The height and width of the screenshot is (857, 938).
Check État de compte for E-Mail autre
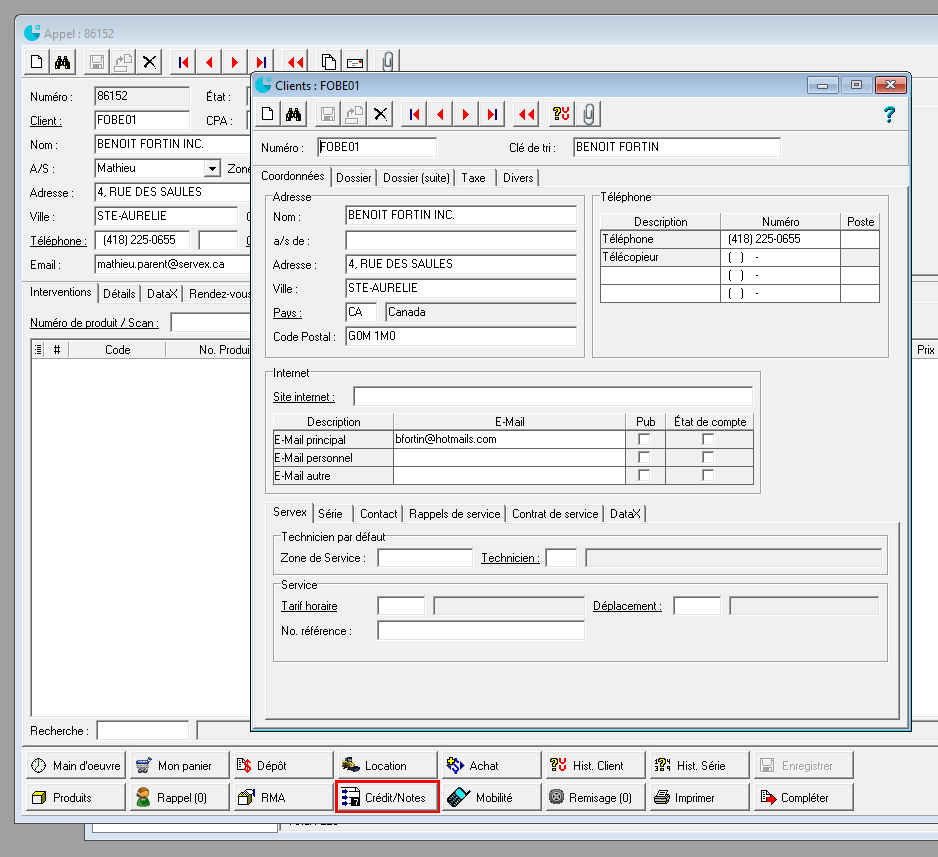coord(708,475)
